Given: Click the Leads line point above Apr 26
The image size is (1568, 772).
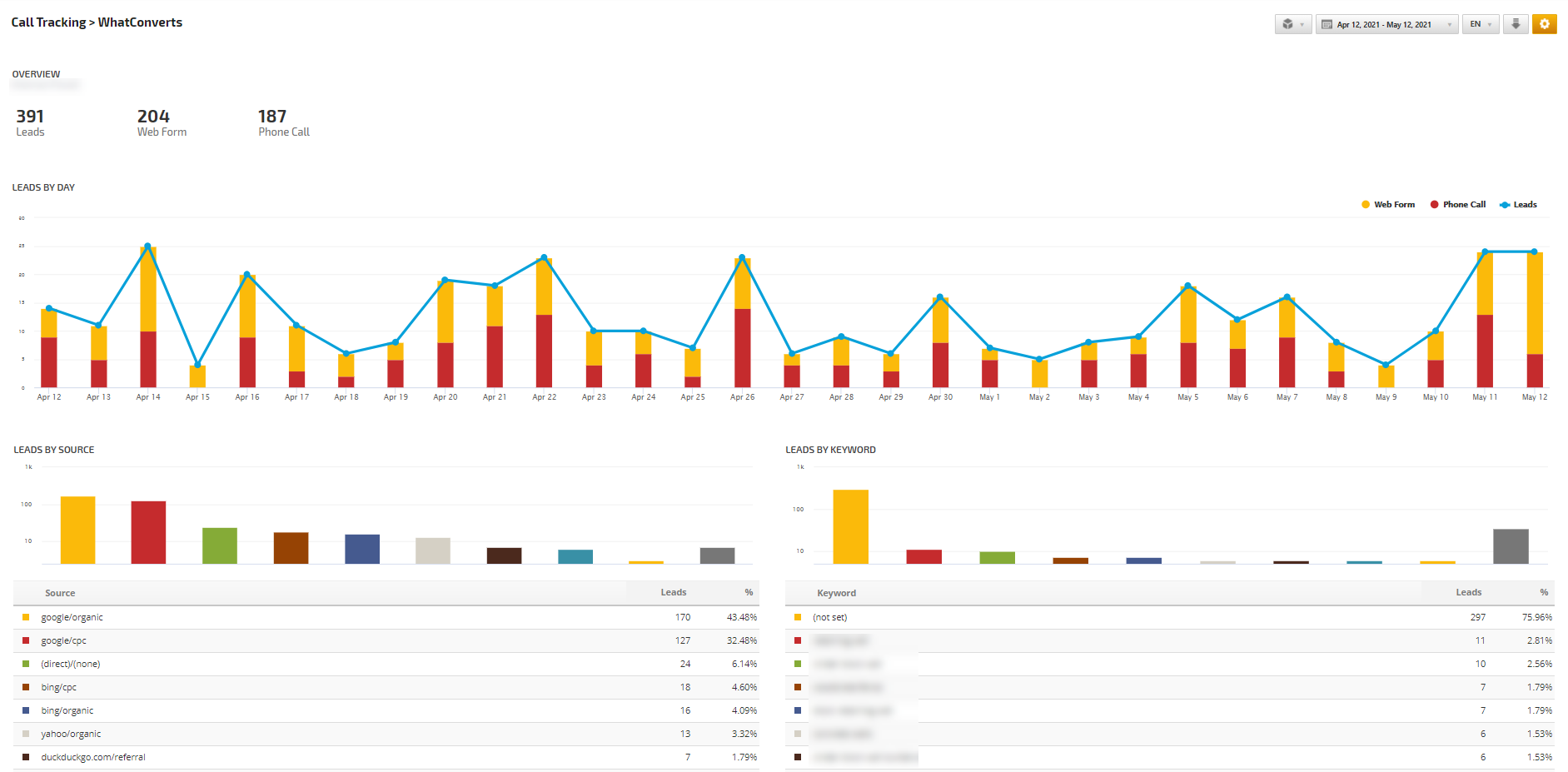Looking at the screenshot, I should coord(742,257).
